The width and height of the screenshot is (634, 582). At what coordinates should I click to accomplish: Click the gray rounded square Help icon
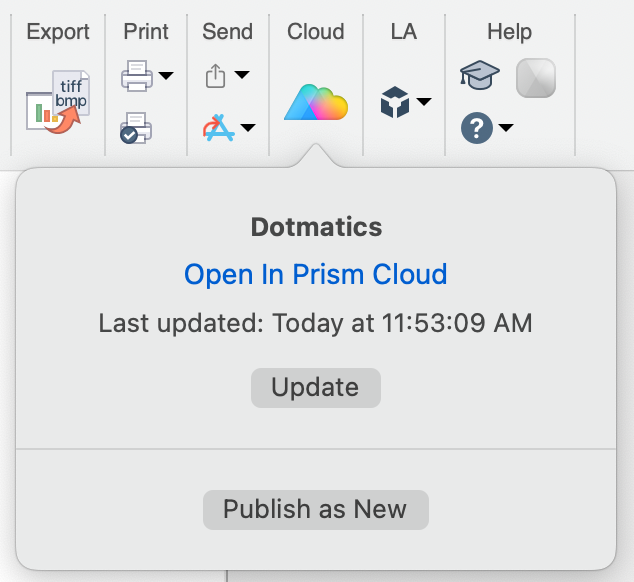tap(536, 78)
